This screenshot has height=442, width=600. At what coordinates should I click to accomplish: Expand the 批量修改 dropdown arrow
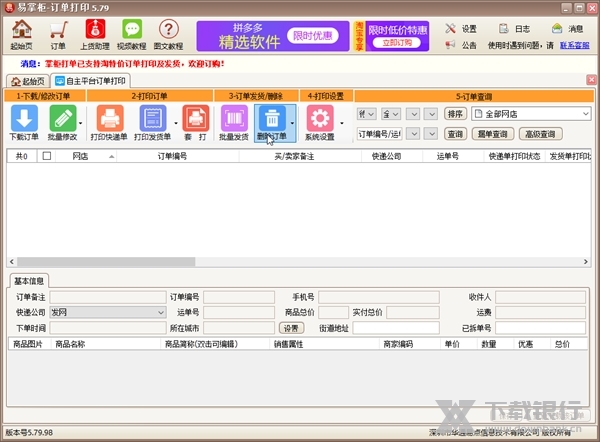point(80,123)
